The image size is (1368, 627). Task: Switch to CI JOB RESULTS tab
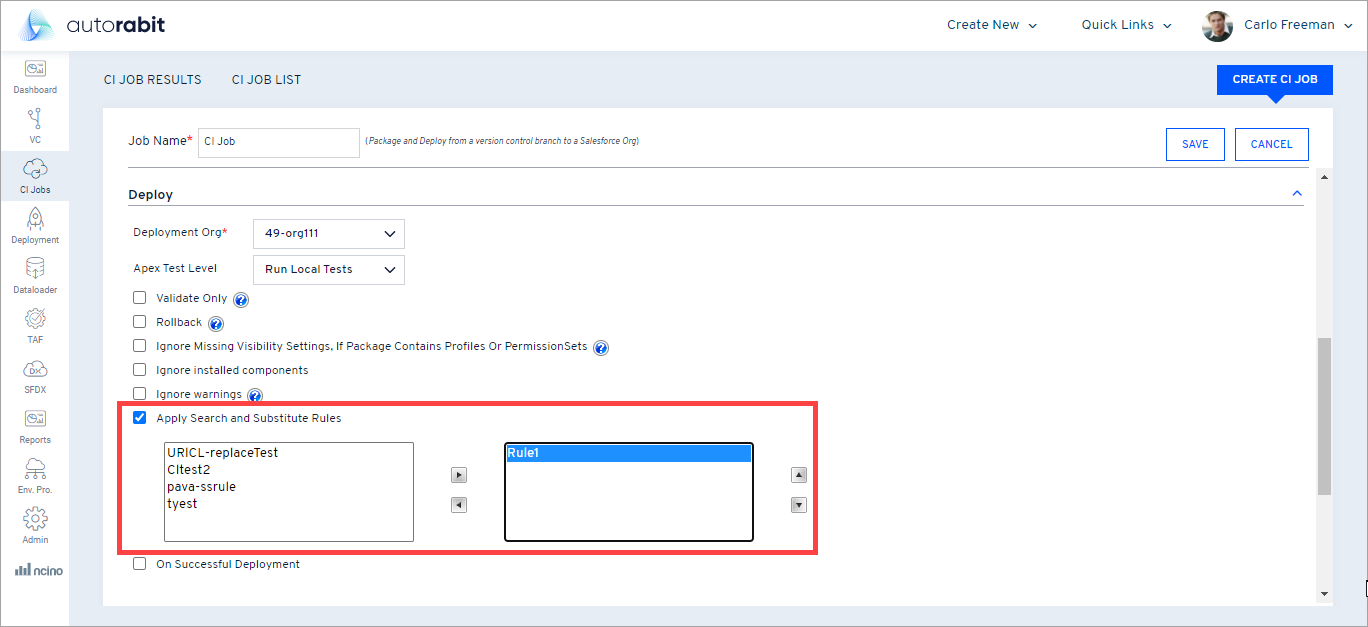[153, 80]
